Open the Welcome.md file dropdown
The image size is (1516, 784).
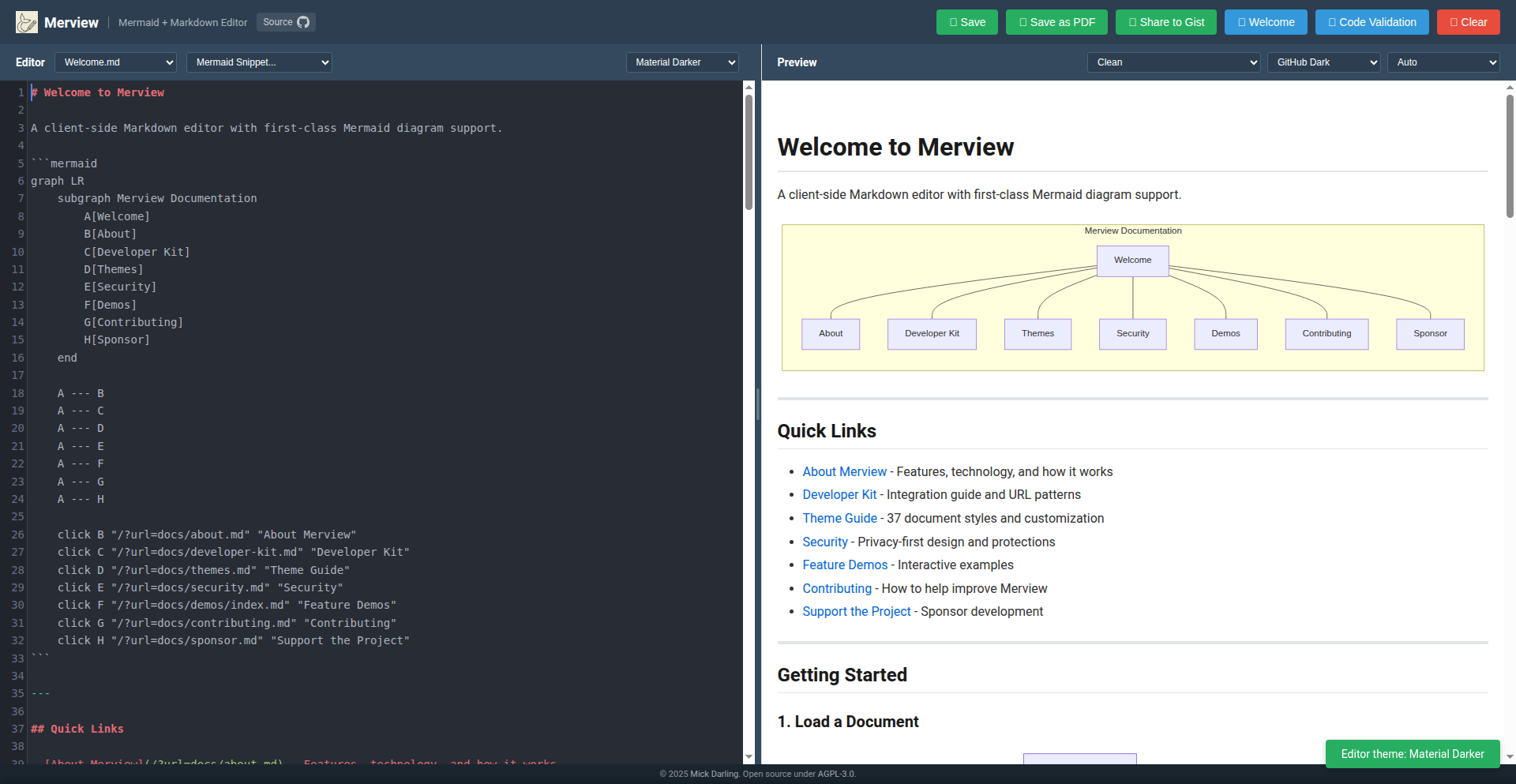(x=115, y=62)
